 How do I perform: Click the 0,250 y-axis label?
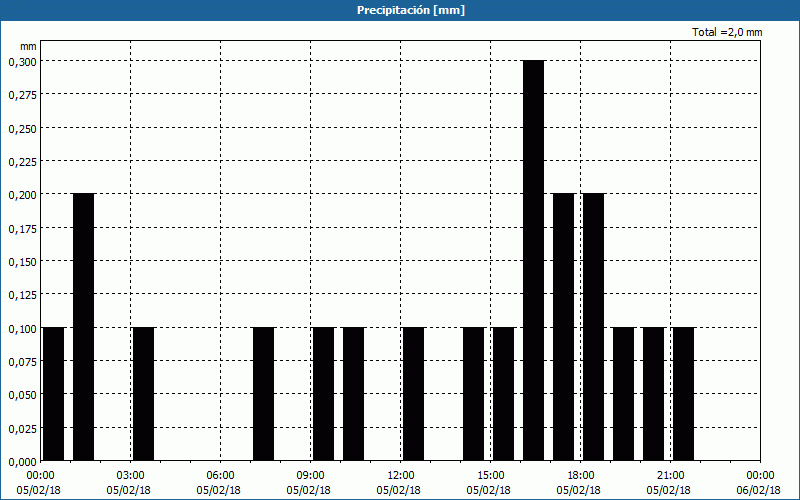[23, 128]
